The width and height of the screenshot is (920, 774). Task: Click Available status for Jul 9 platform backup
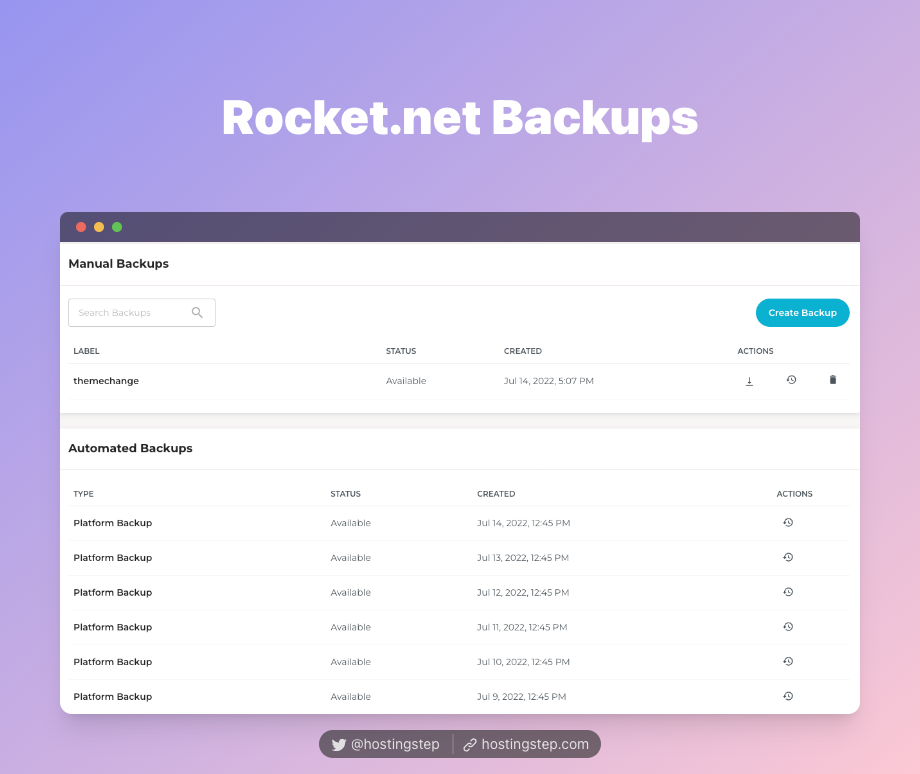(350, 697)
